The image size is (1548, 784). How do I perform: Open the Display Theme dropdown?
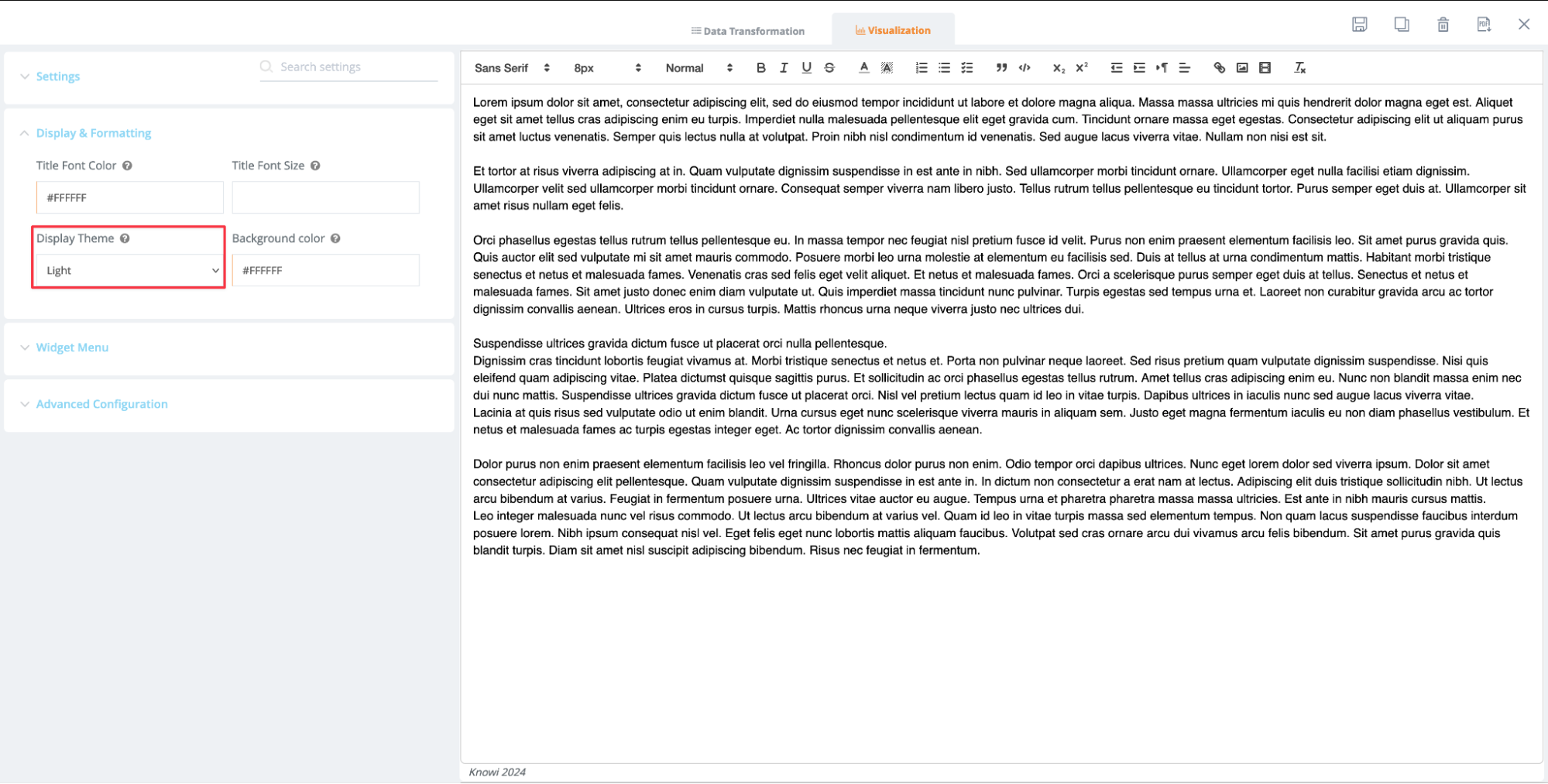click(129, 270)
